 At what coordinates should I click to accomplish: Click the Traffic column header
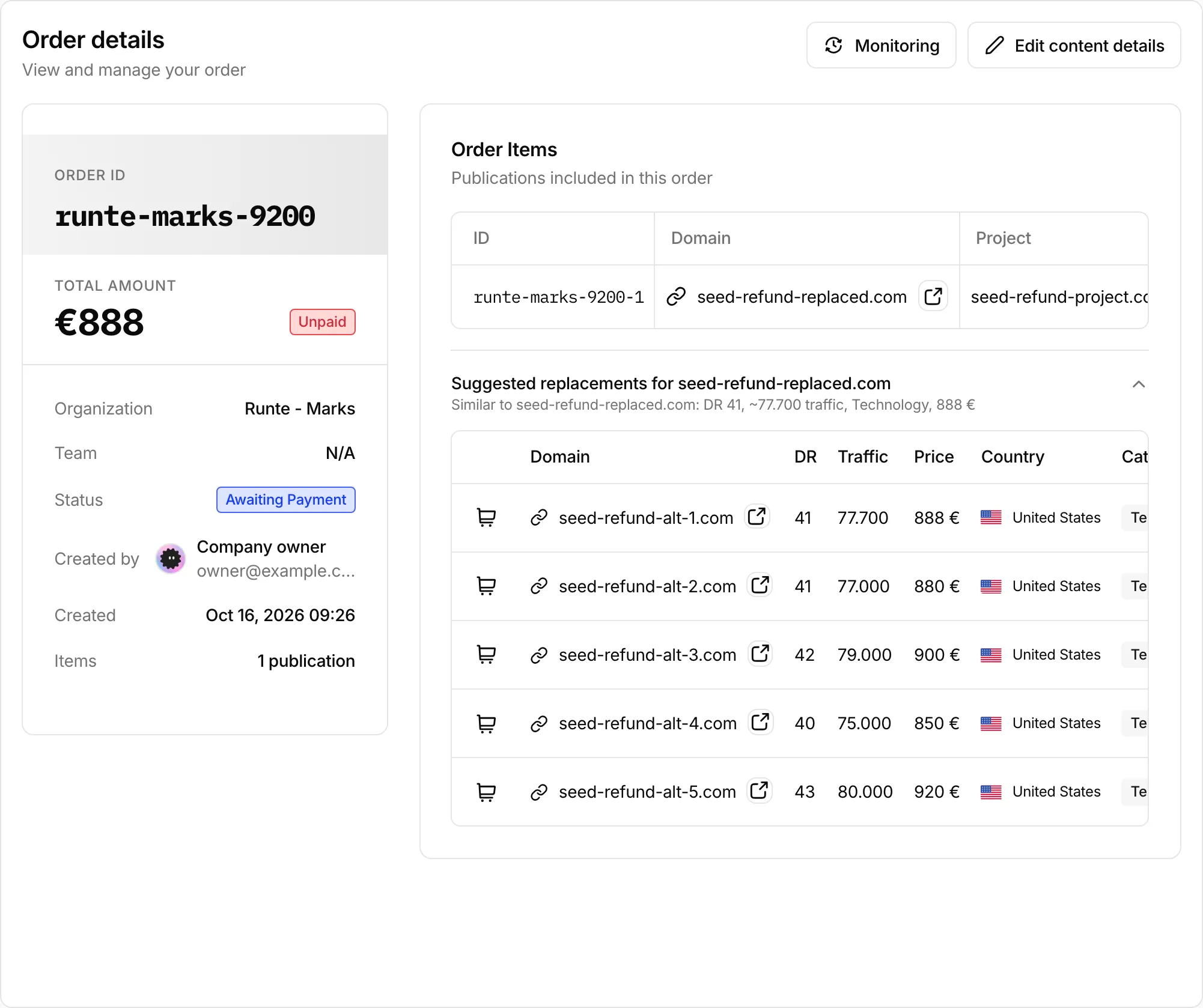point(863,457)
